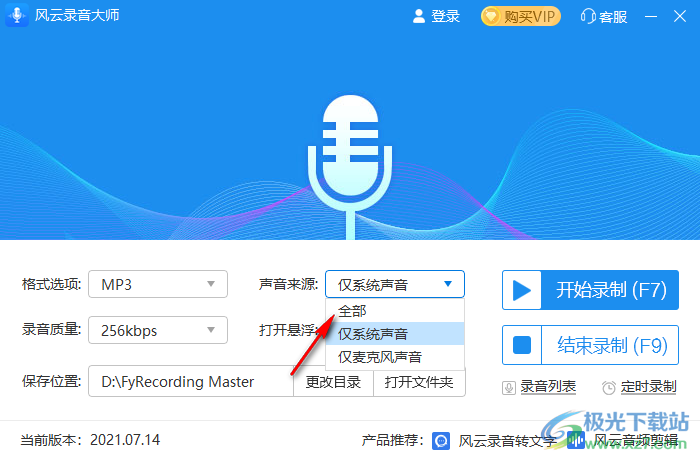Pick 仅麦克风声音 from the list
700x460 pixels.
click(x=395, y=357)
